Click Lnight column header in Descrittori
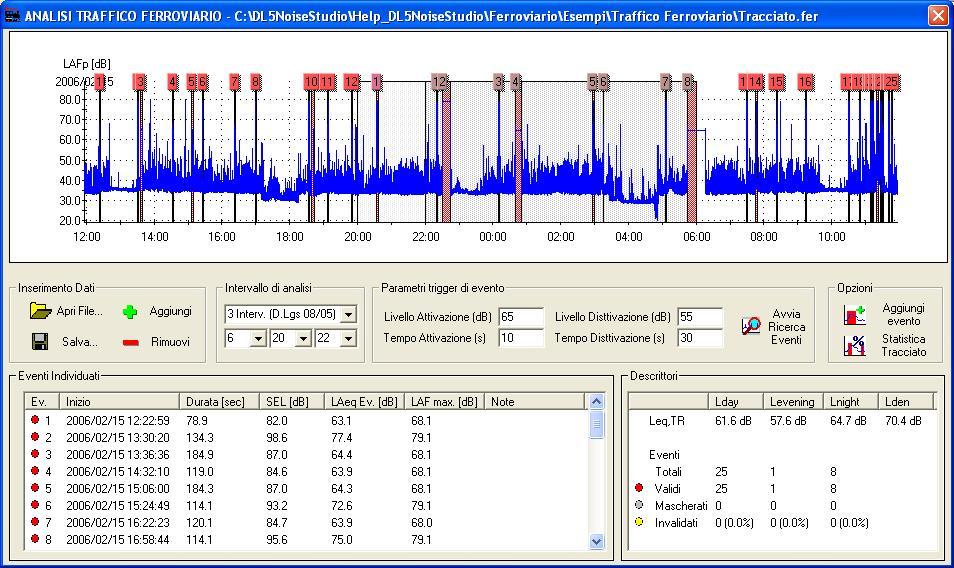954x568 pixels. [x=851, y=401]
